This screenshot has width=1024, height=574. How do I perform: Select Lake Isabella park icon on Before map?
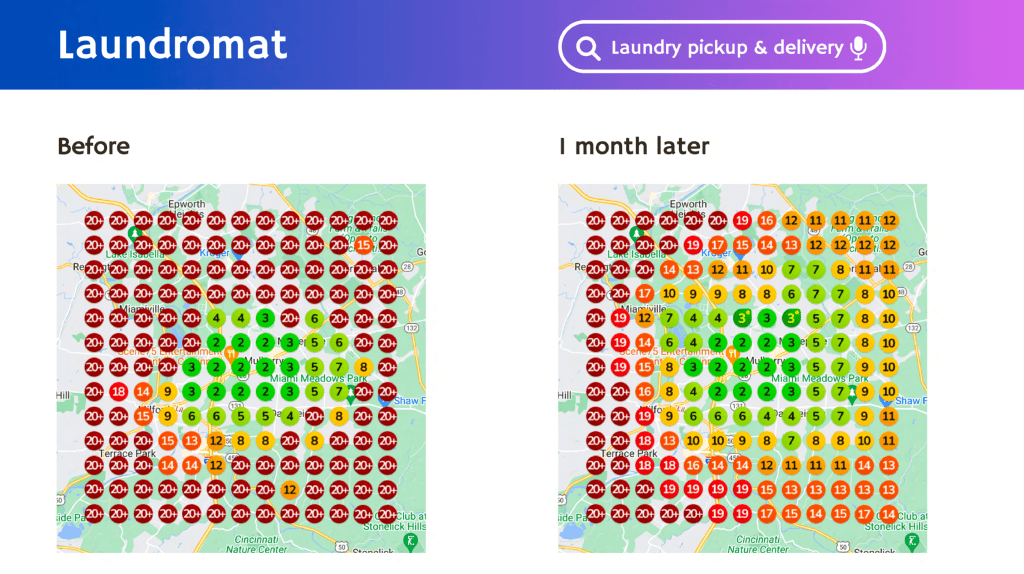coord(133,233)
